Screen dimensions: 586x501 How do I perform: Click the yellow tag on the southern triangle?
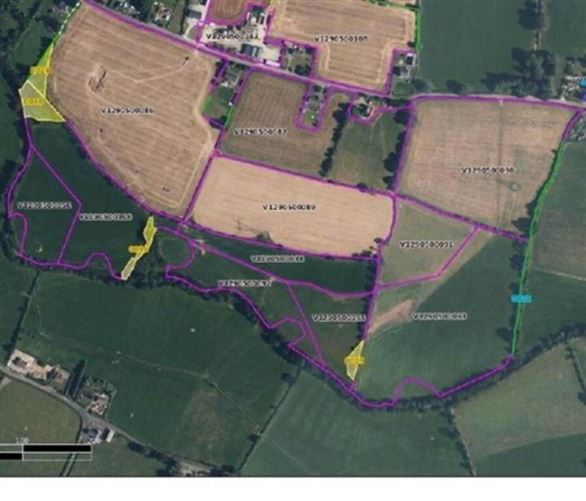point(354,360)
